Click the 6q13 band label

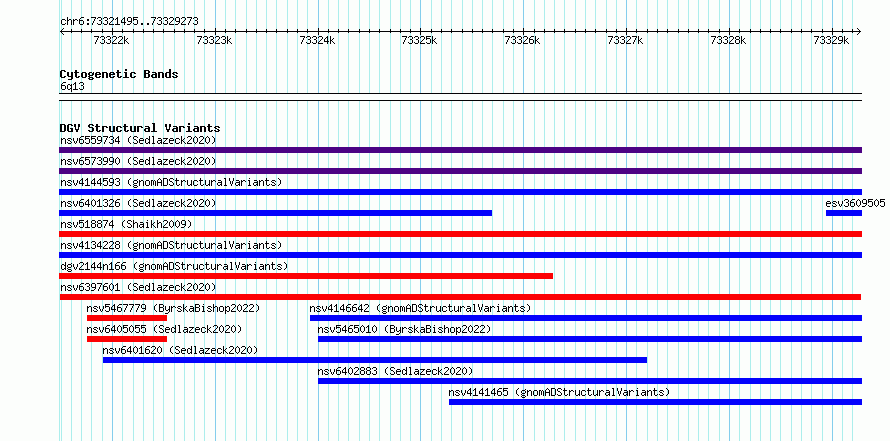[73, 86]
